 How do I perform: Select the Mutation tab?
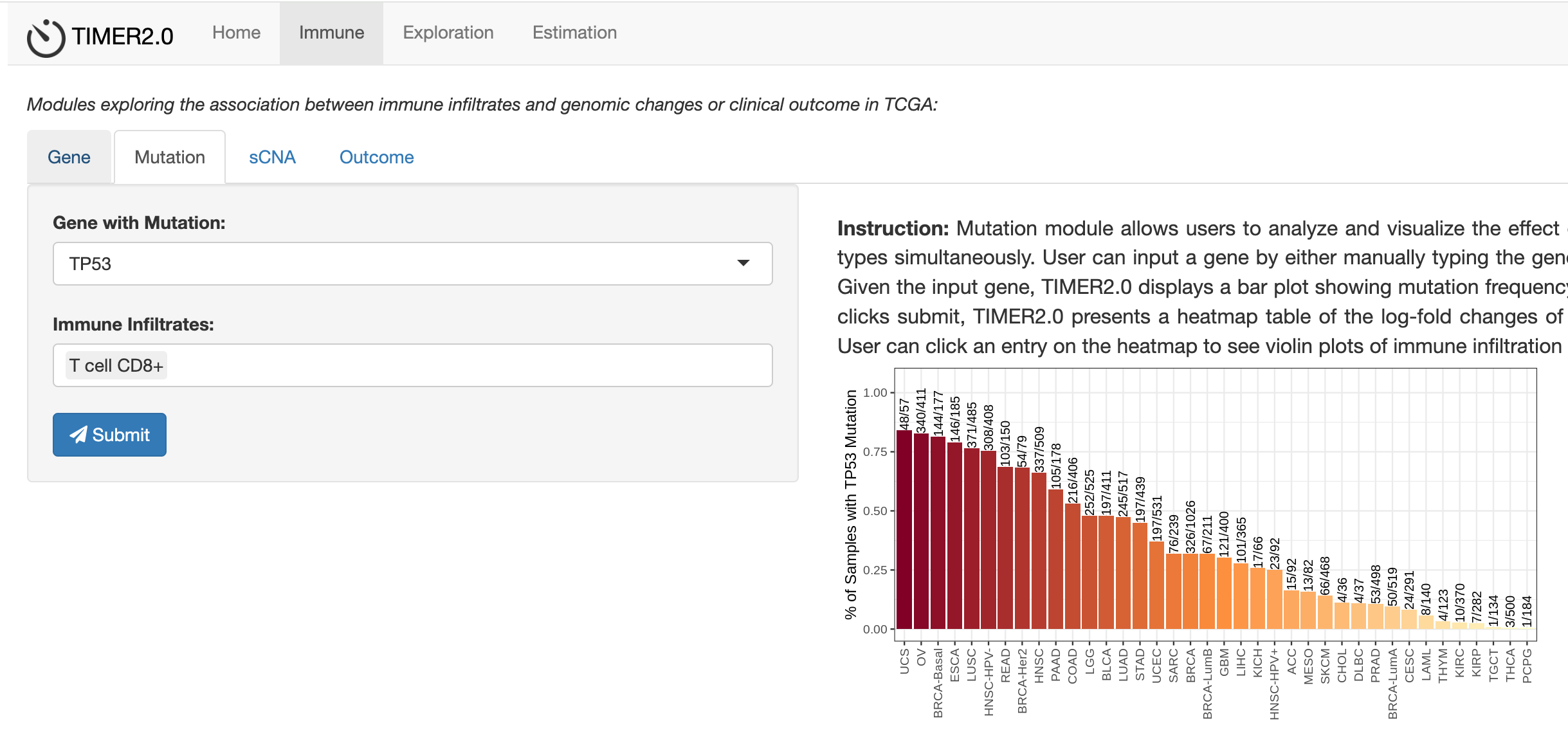(x=170, y=158)
